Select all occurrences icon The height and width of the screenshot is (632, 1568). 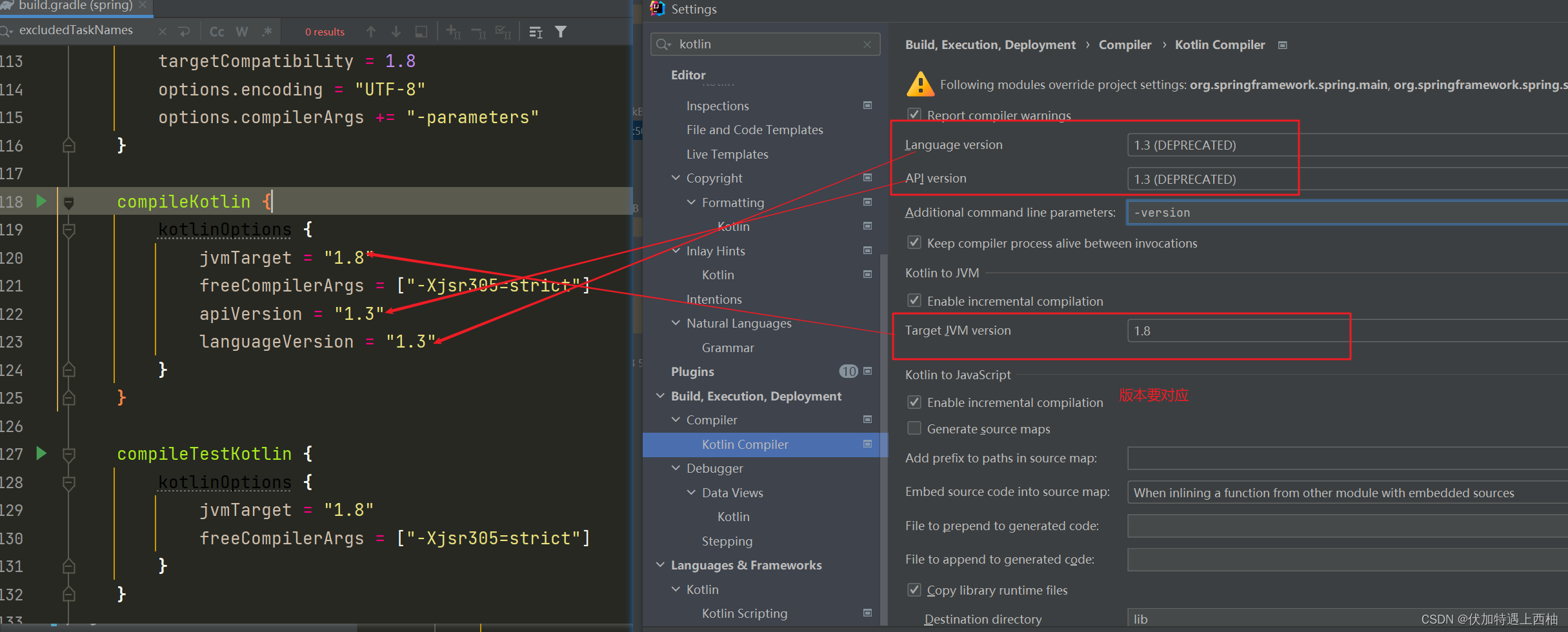pos(503,32)
